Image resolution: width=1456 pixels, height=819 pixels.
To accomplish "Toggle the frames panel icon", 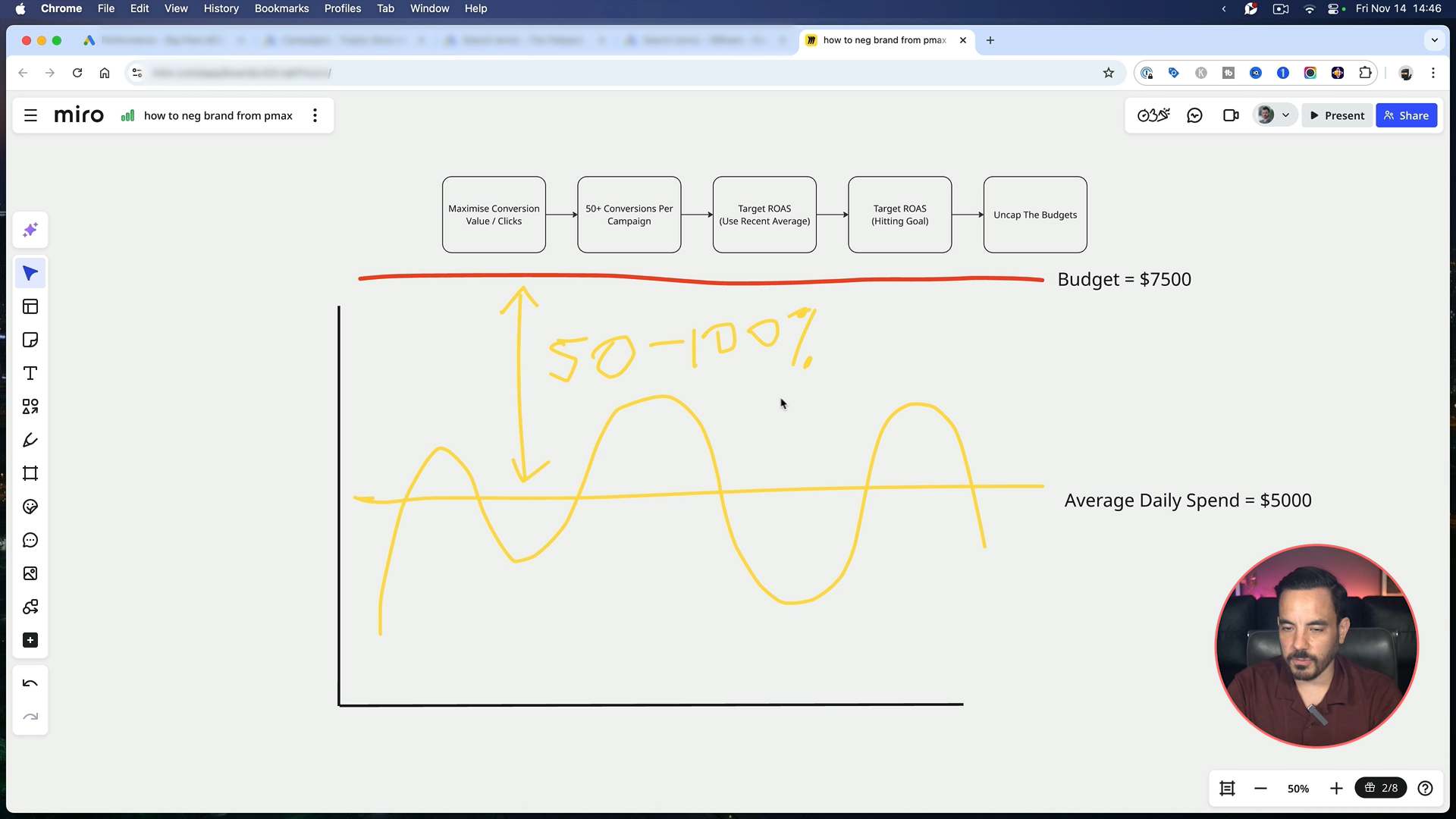I will pos(1227,789).
